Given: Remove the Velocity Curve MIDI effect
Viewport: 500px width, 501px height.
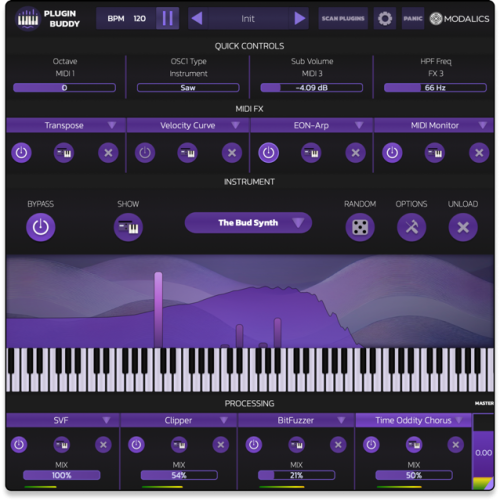Looking at the screenshot, I should (232, 153).
